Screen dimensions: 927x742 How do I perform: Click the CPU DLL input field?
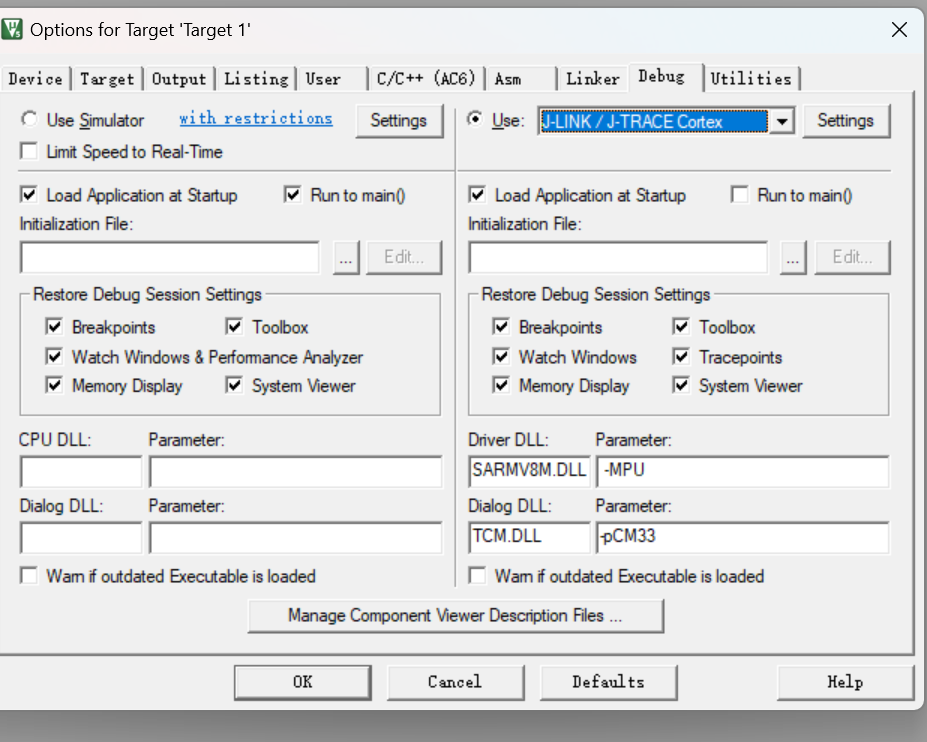(81, 471)
